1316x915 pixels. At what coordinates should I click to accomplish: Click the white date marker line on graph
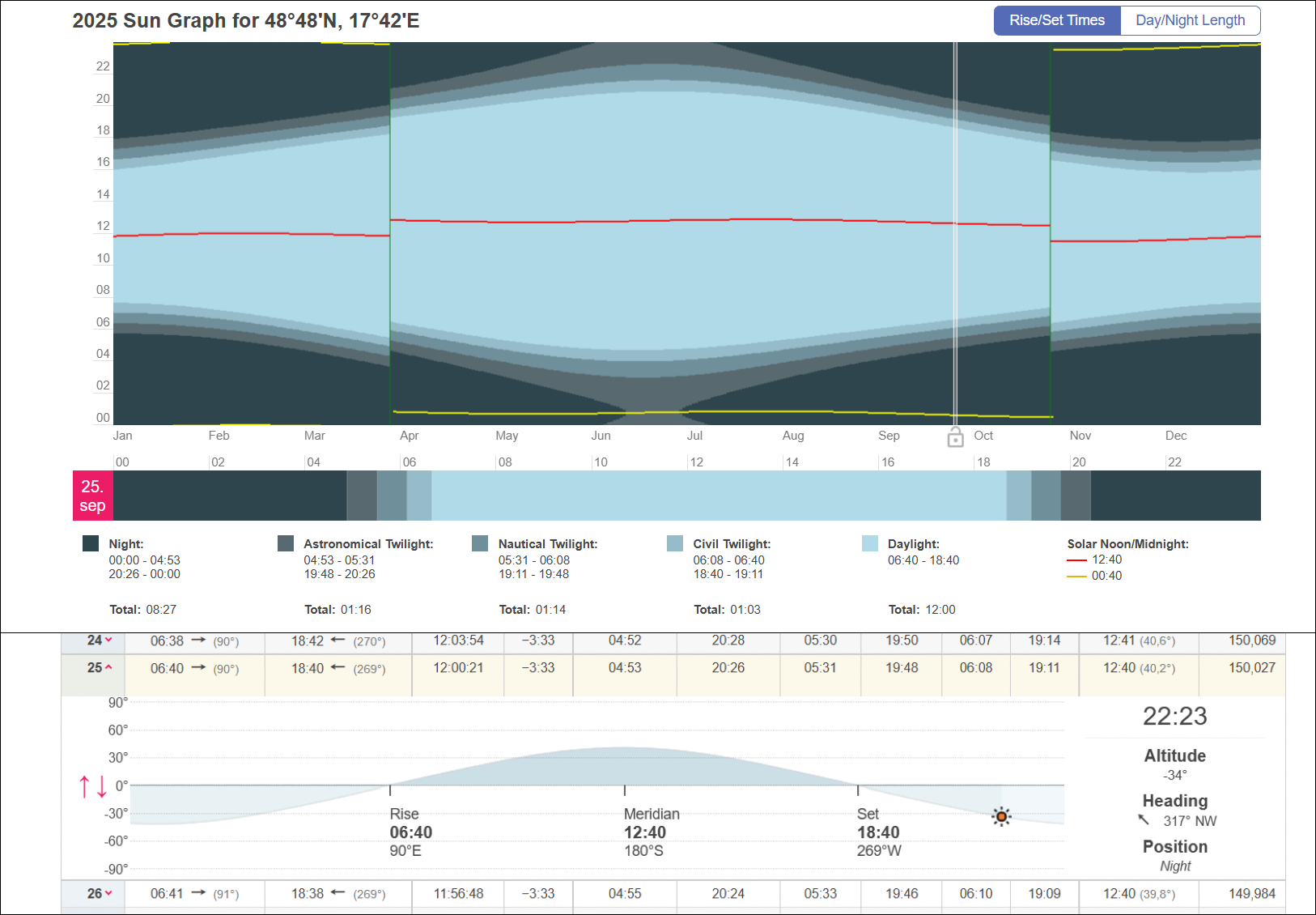tap(955, 233)
